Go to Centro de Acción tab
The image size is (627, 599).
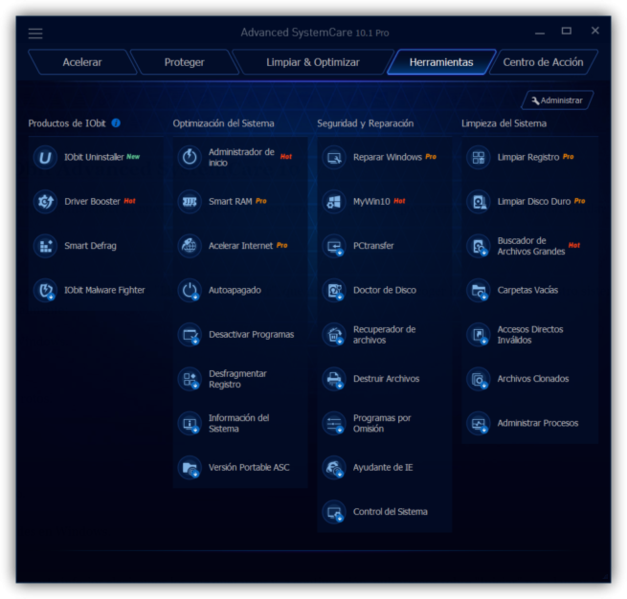pyautogui.click(x=543, y=62)
